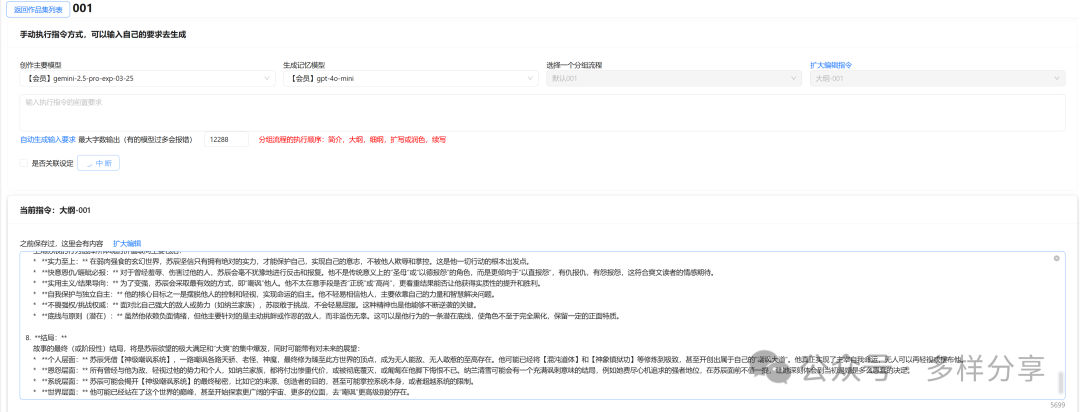
Task: Click the 自动生成输入要求 link
Action: [x=48, y=139]
